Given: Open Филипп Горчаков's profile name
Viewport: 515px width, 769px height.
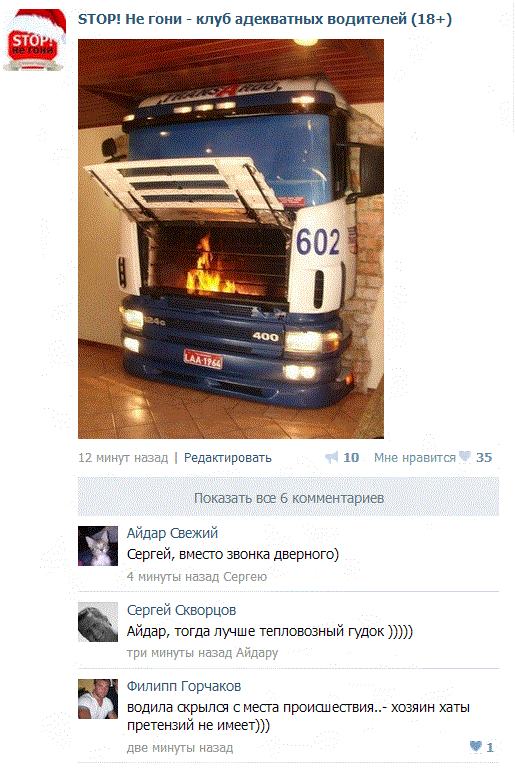Looking at the screenshot, I should pos(184,686).
